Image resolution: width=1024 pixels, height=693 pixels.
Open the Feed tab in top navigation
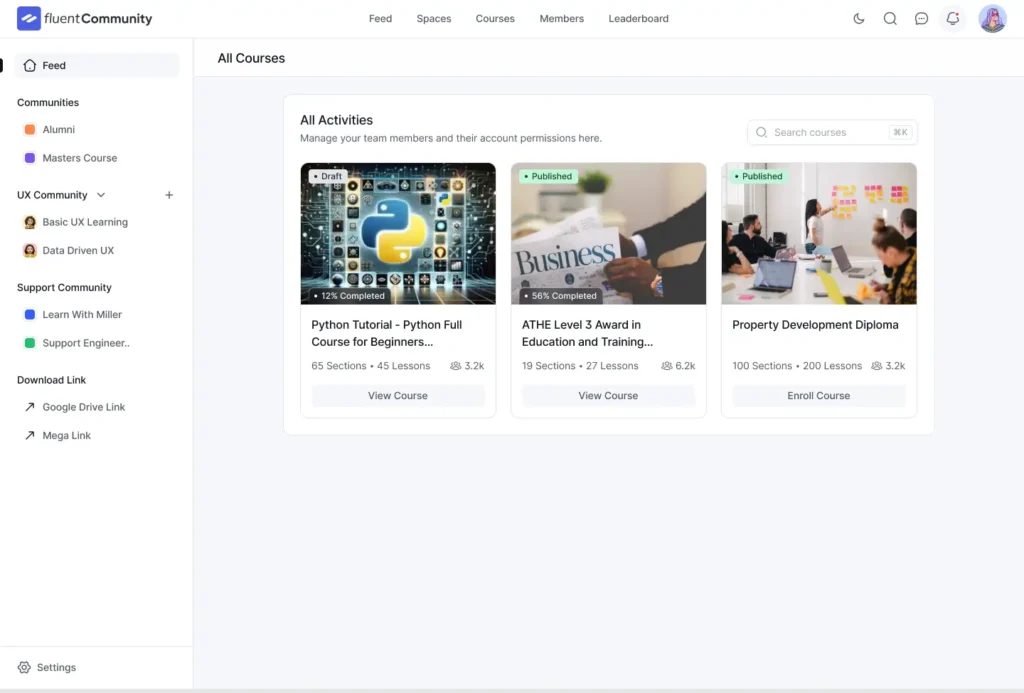point(380,18)
